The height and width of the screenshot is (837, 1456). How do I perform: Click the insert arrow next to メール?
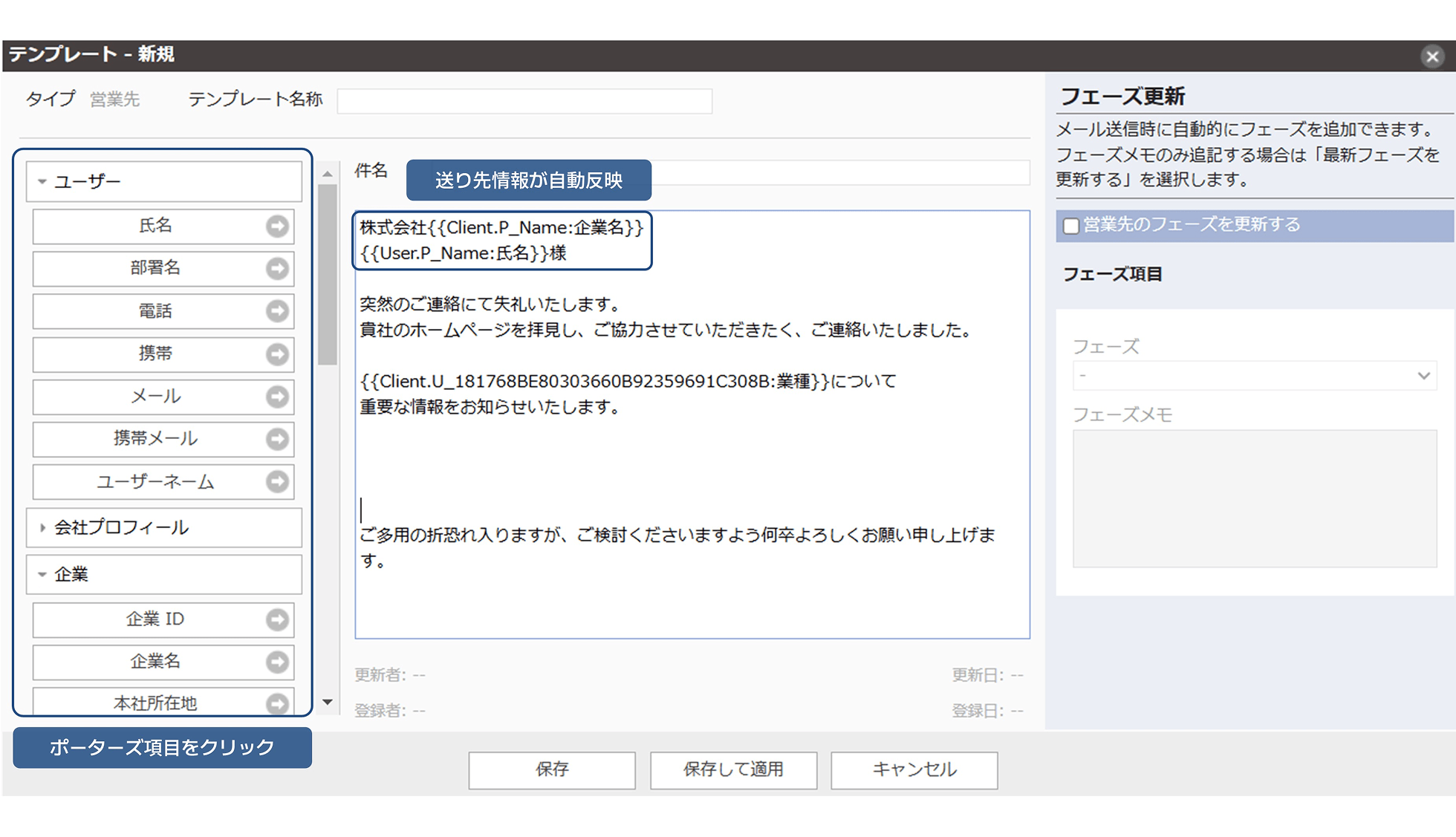[277, 397]
